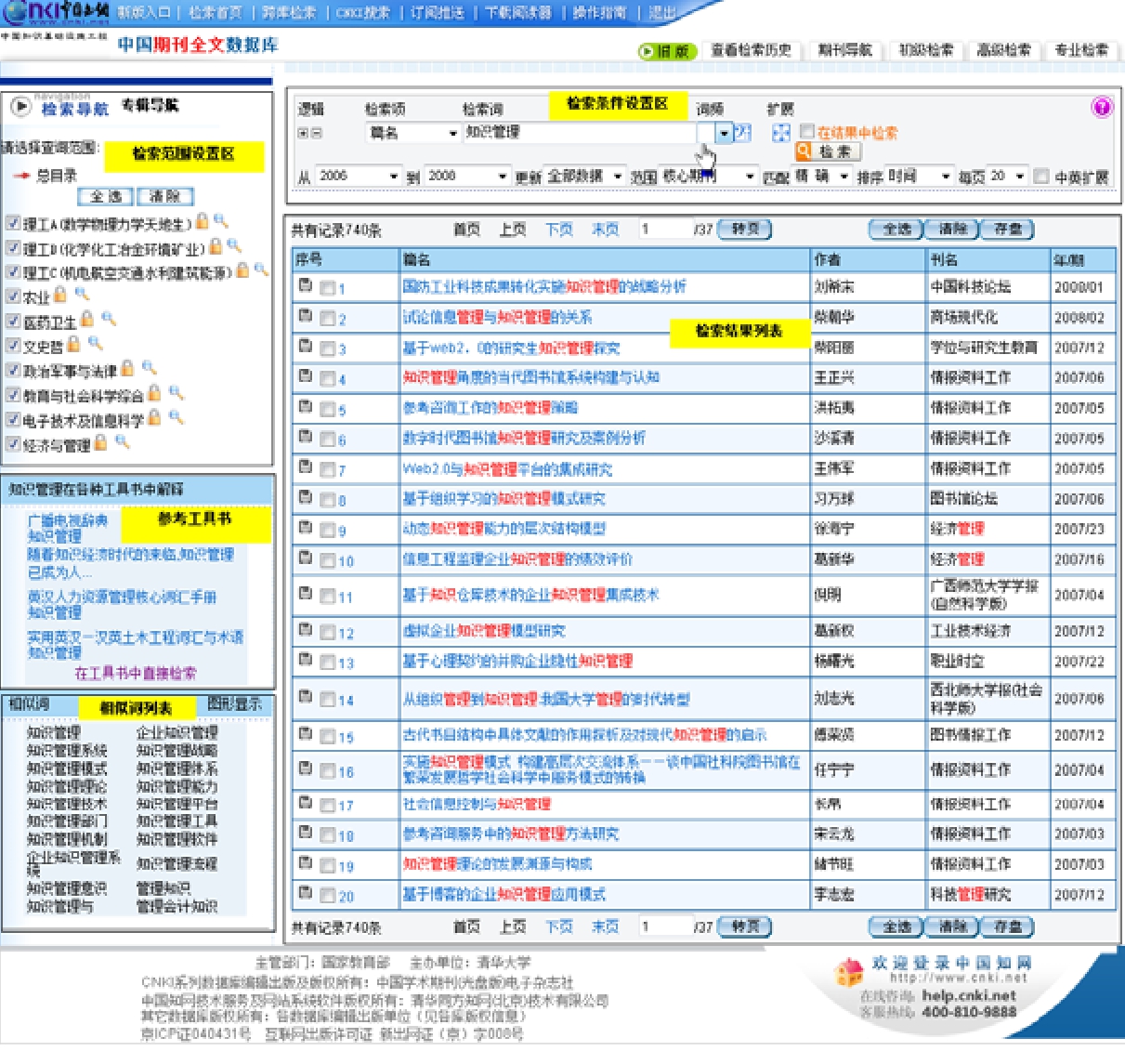The image size is (1125, 1064).
Task: Click 全选 under 总目录 in the navigation panel
Action: click(106, 196)
